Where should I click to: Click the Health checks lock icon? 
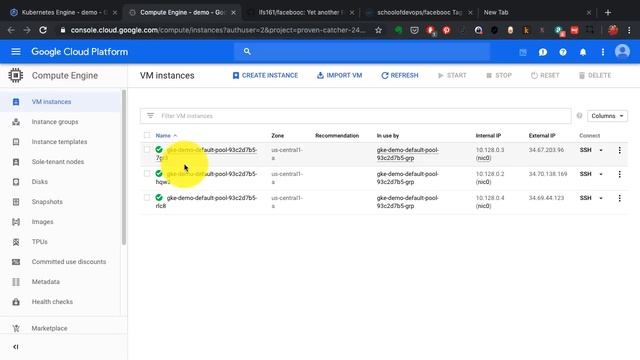pyautogui.click(x=16, y=302)
